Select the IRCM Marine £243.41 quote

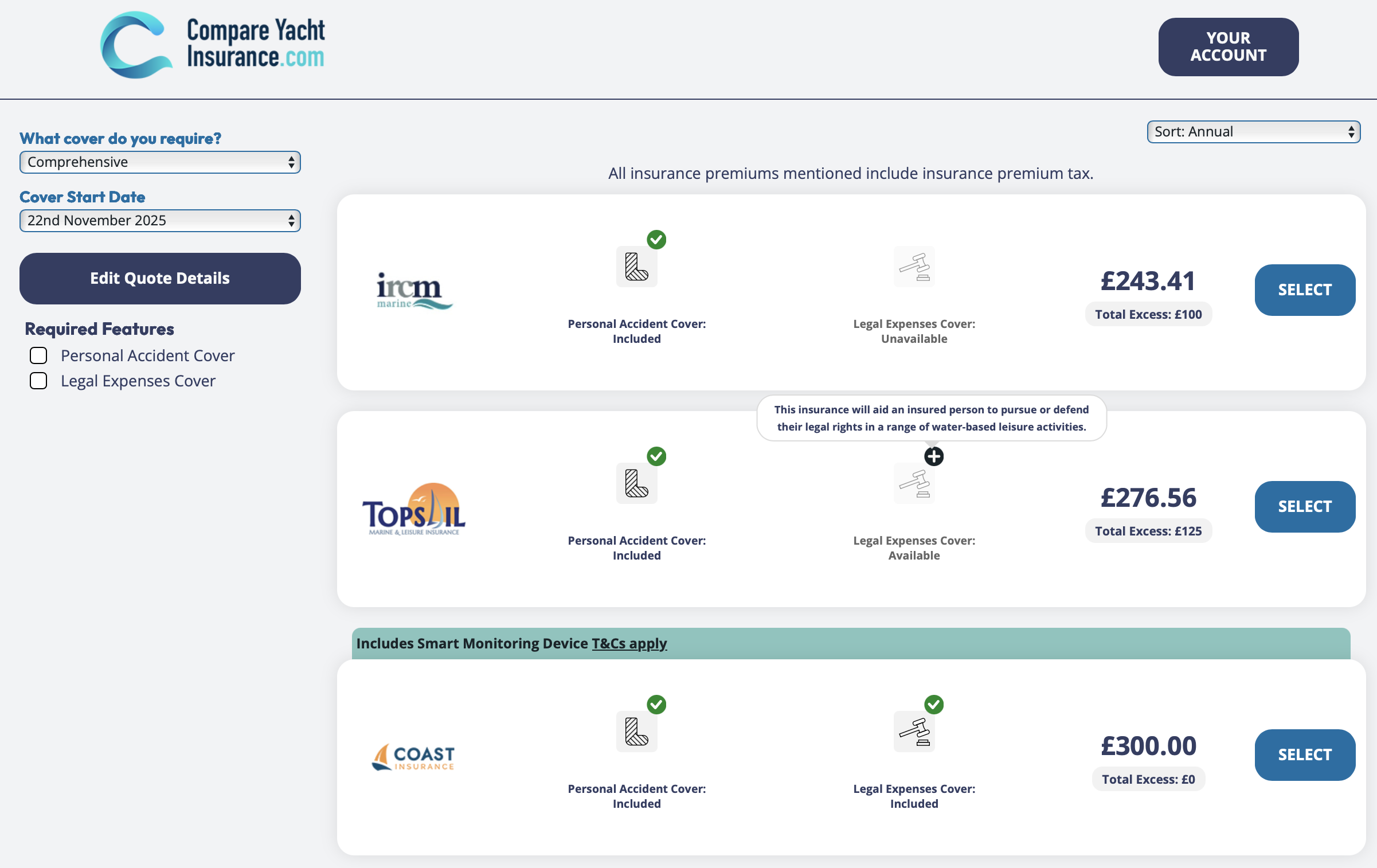(1304, 290)
